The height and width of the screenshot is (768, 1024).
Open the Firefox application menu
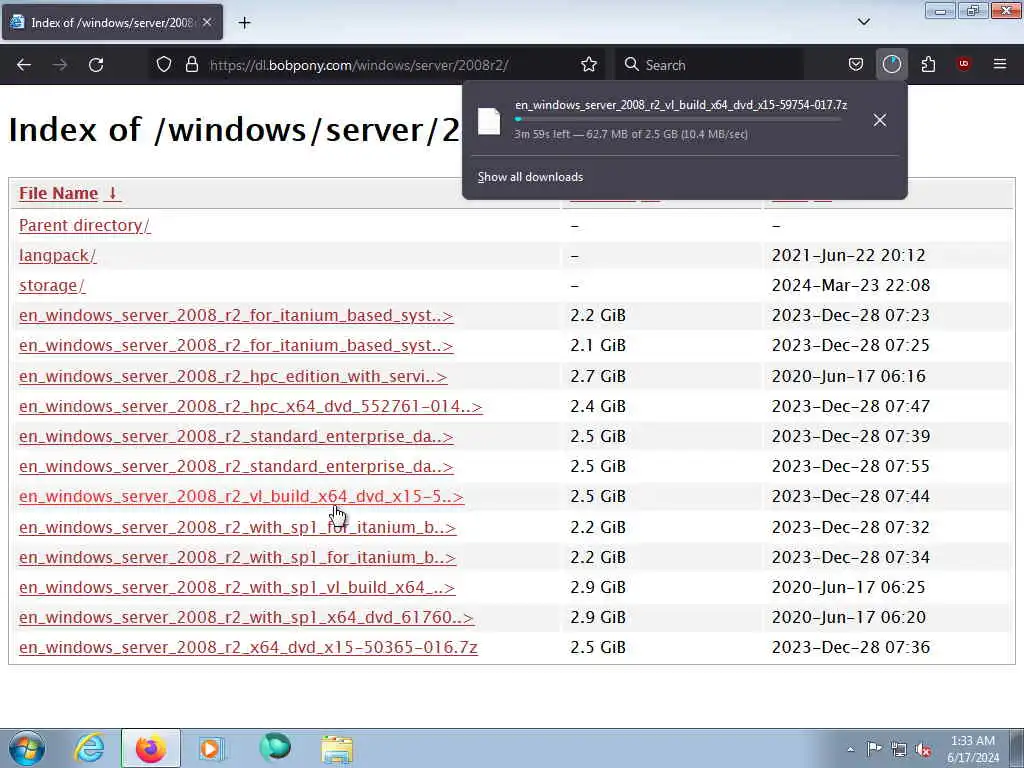point(1000,64)
